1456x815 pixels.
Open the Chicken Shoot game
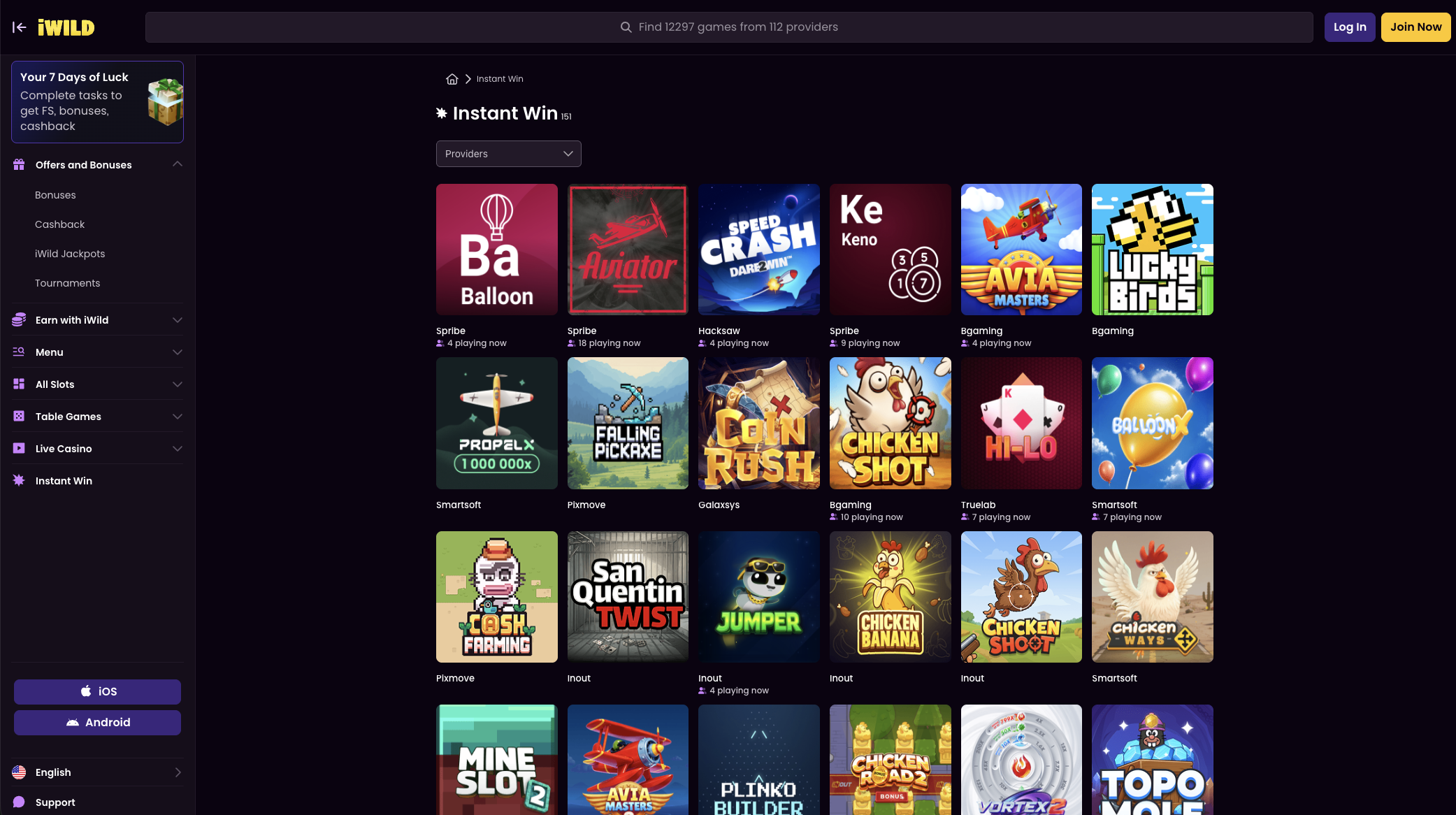[x=1021, y=597]
